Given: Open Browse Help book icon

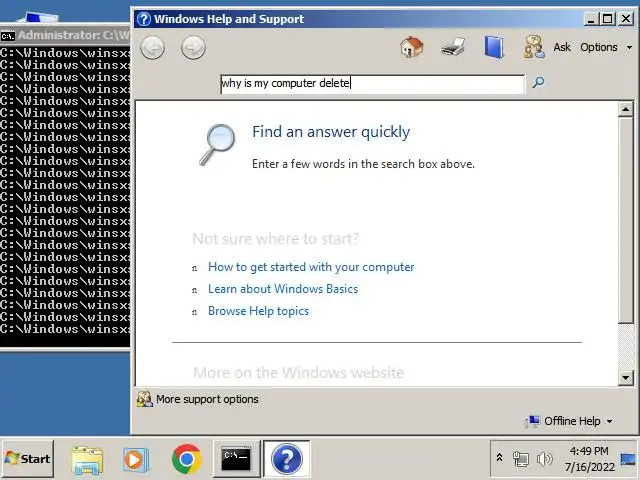Looking at the screenshot, I should (x=494, y=47).
